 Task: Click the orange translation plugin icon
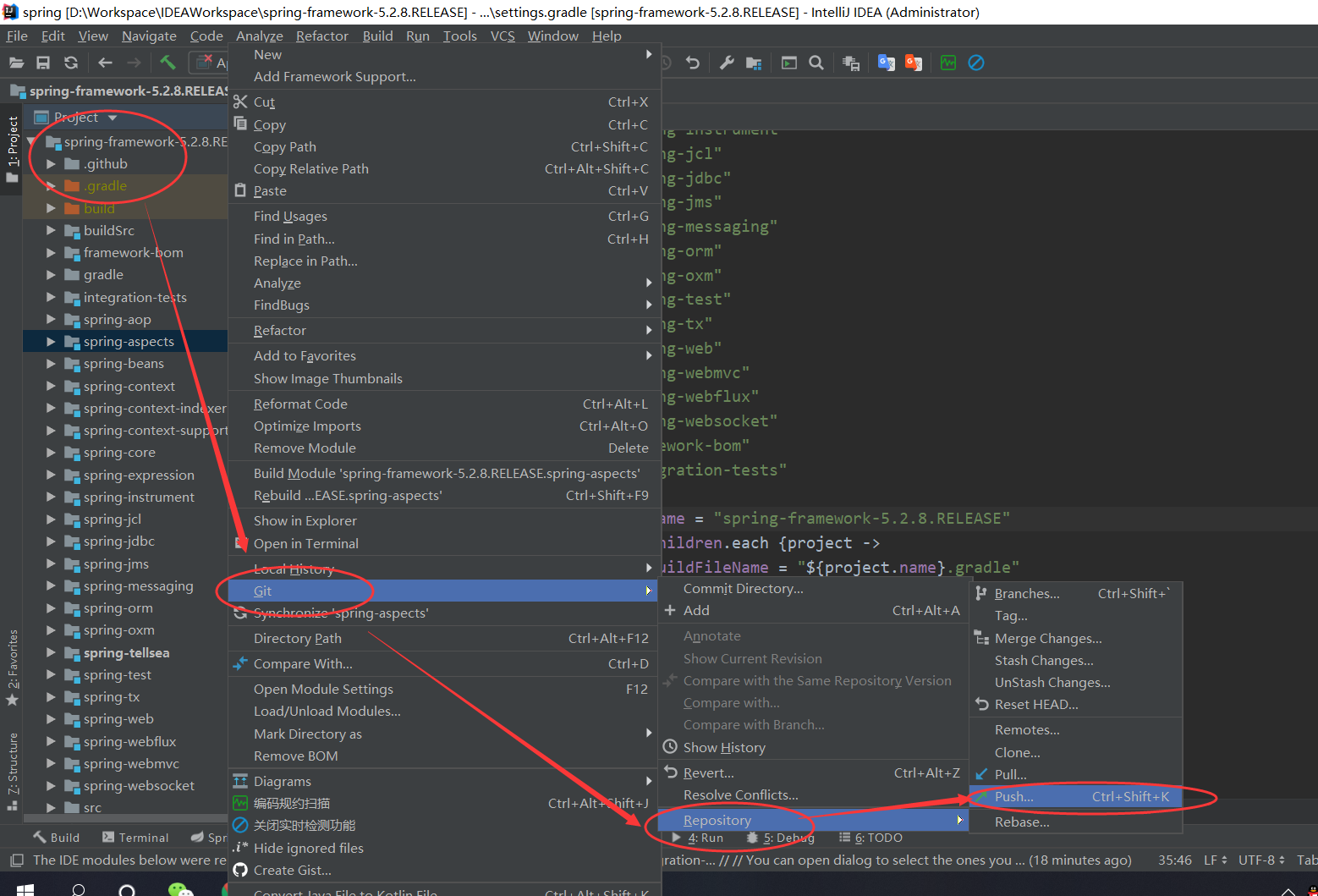913,62
